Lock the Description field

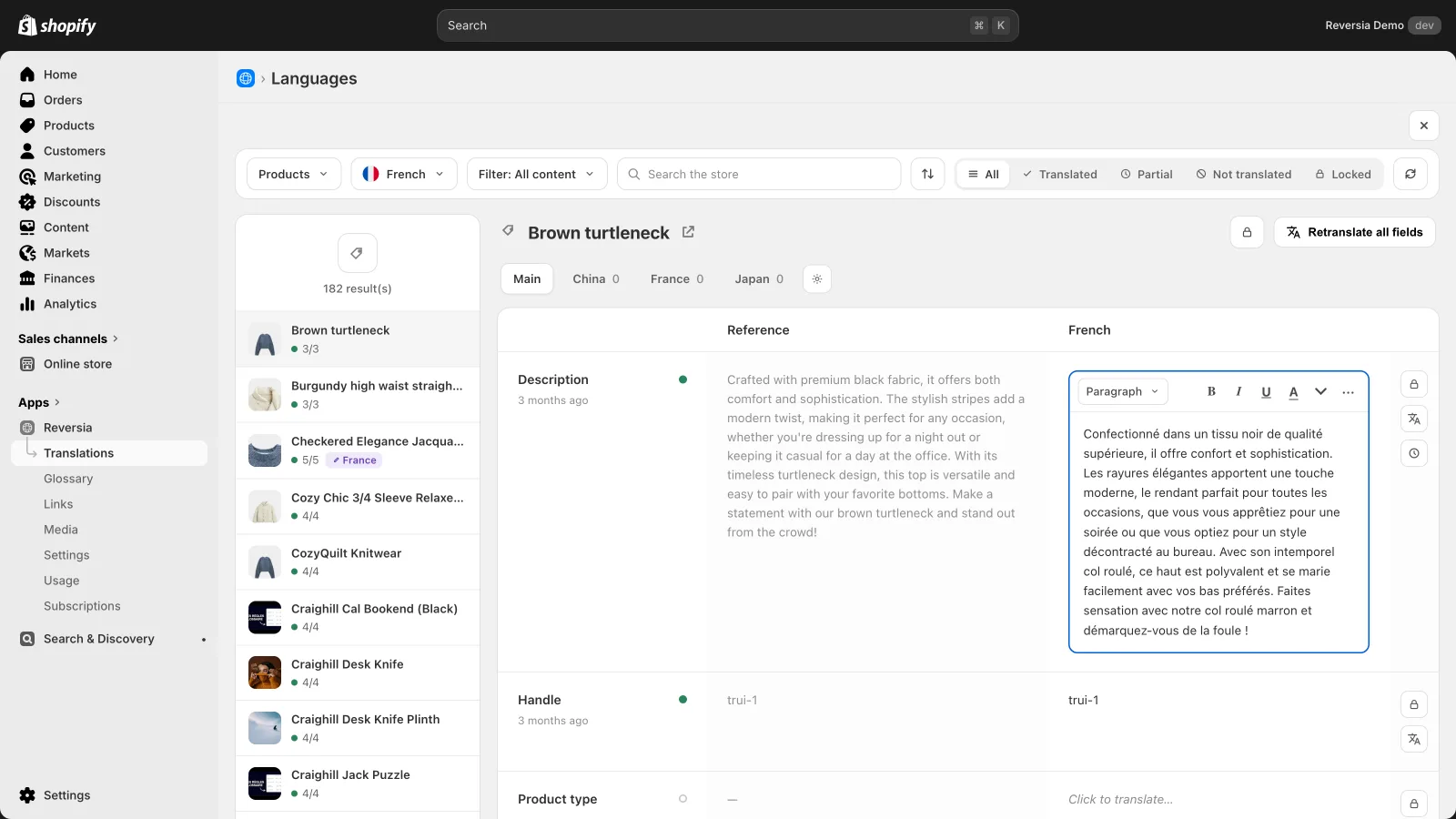coord(1414,384)
